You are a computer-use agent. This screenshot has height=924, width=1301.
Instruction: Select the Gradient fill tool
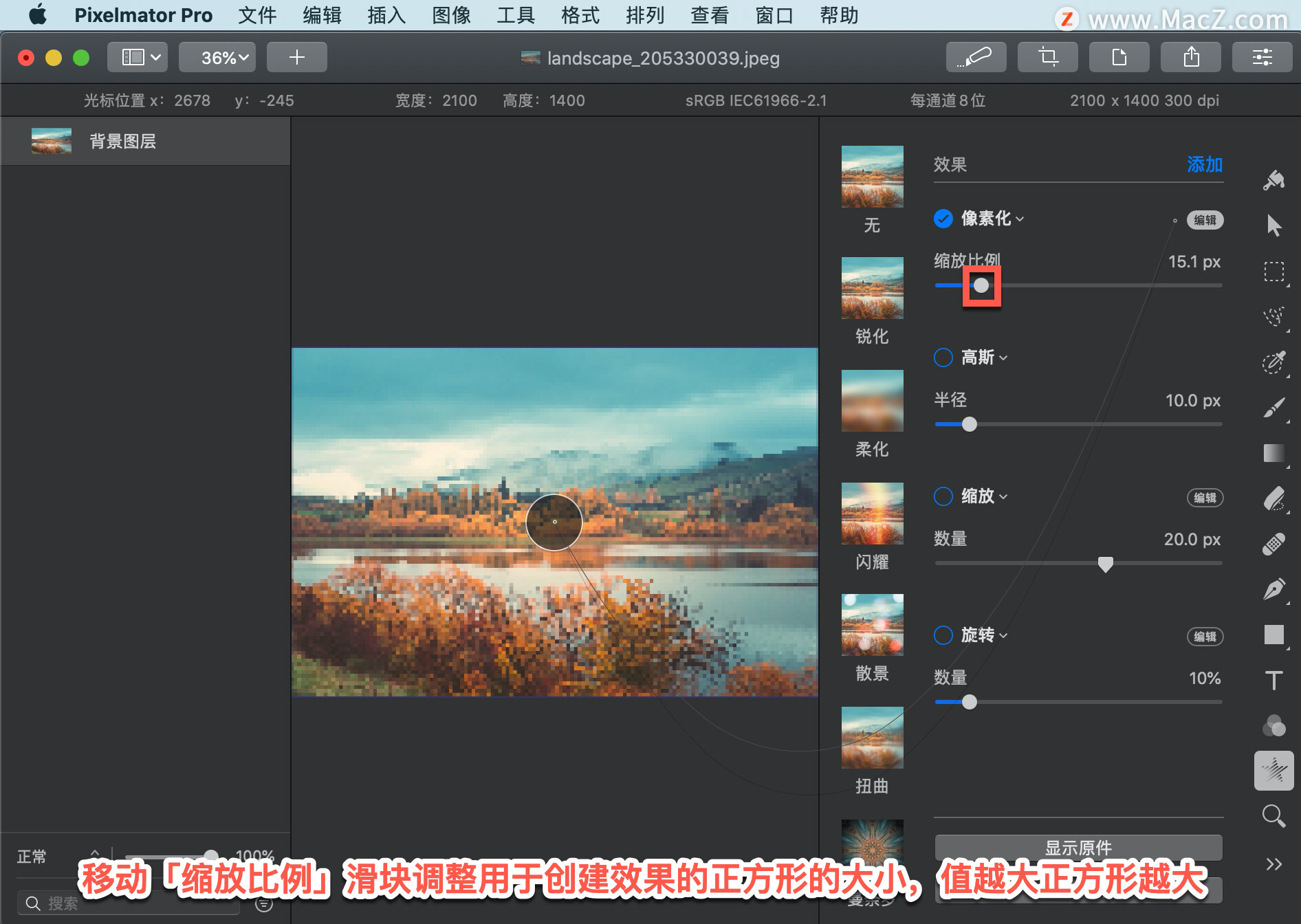(x=1273, y=453)
